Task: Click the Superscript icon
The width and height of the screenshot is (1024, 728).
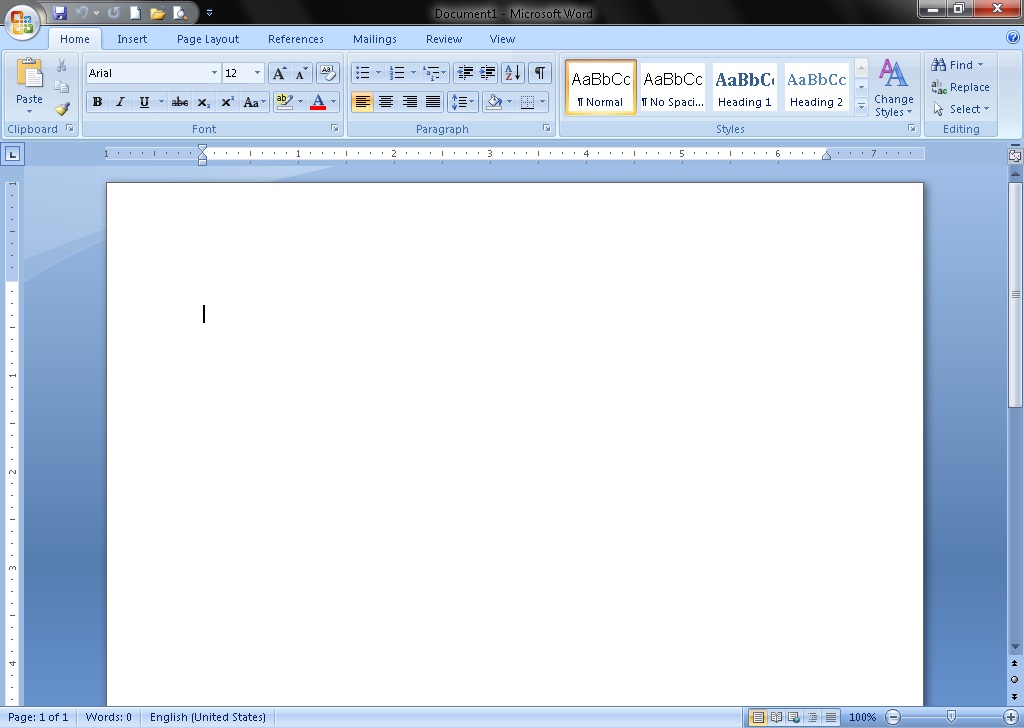Action: pyautogui.click(x=227, y=102)
